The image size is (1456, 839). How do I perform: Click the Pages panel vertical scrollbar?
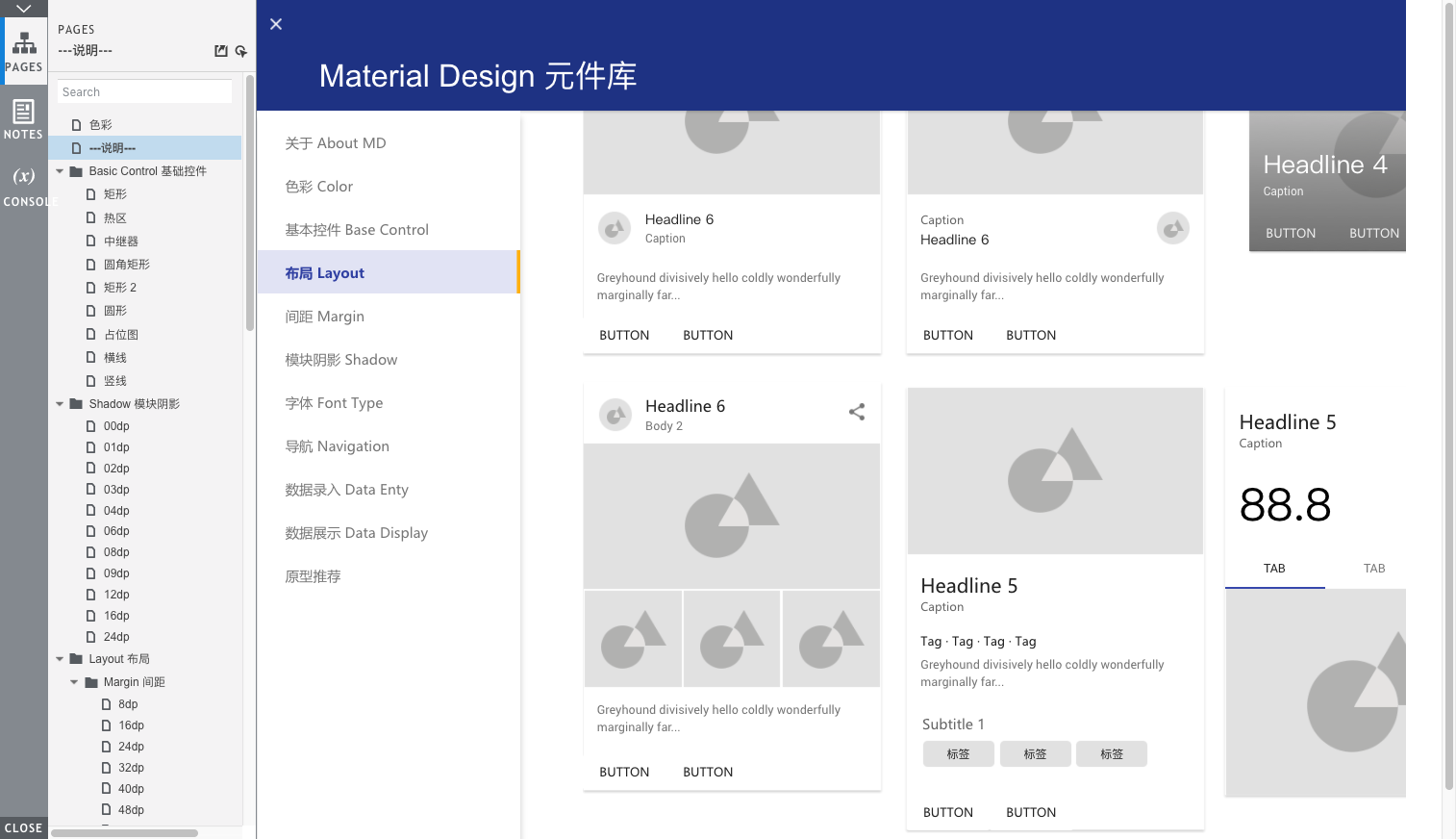click(x=250, y=202)
